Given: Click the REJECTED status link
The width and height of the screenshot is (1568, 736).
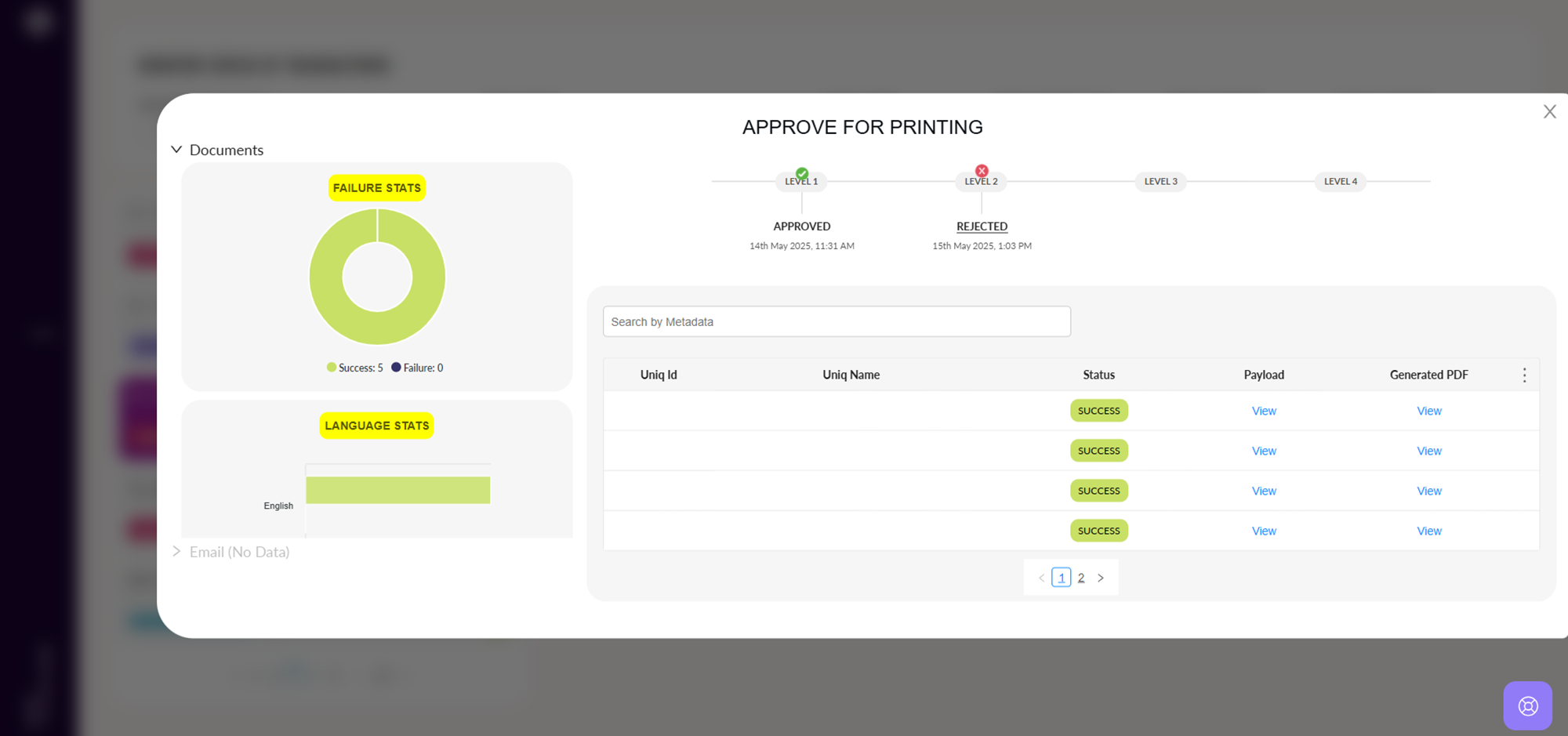Looking at the screenshot, I should (x=982, y=227).
